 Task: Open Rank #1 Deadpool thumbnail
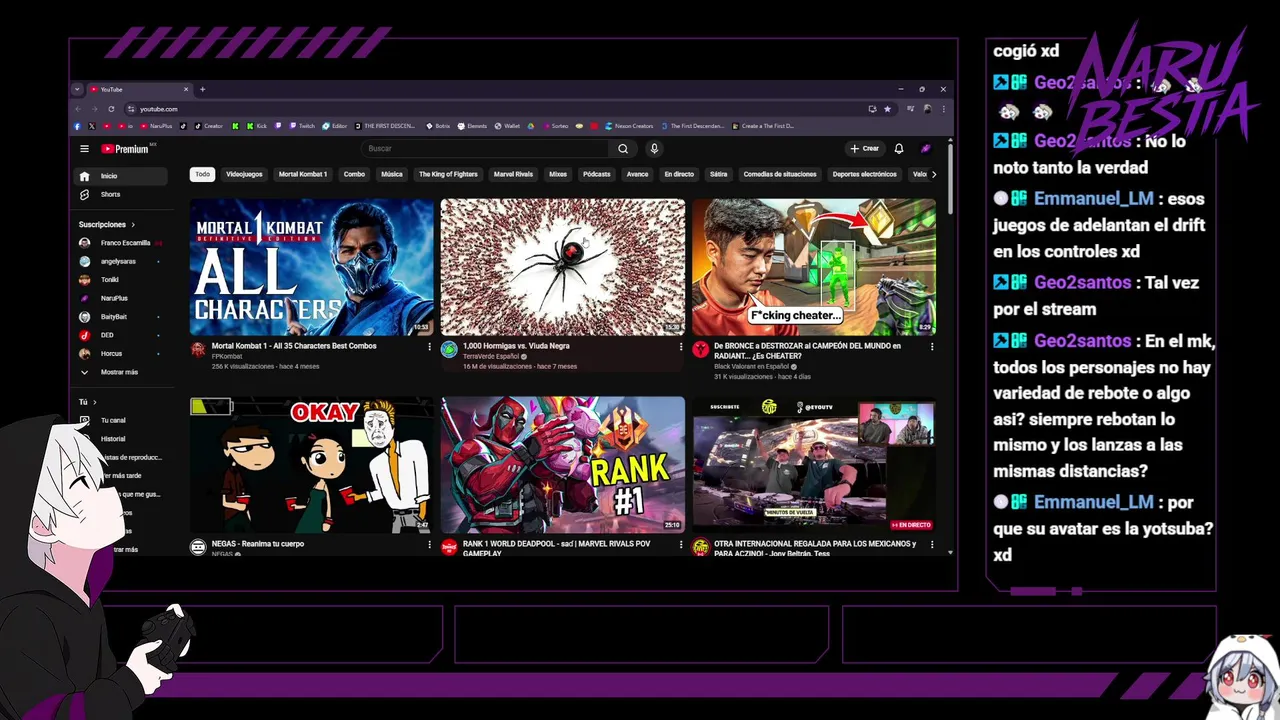563,465
